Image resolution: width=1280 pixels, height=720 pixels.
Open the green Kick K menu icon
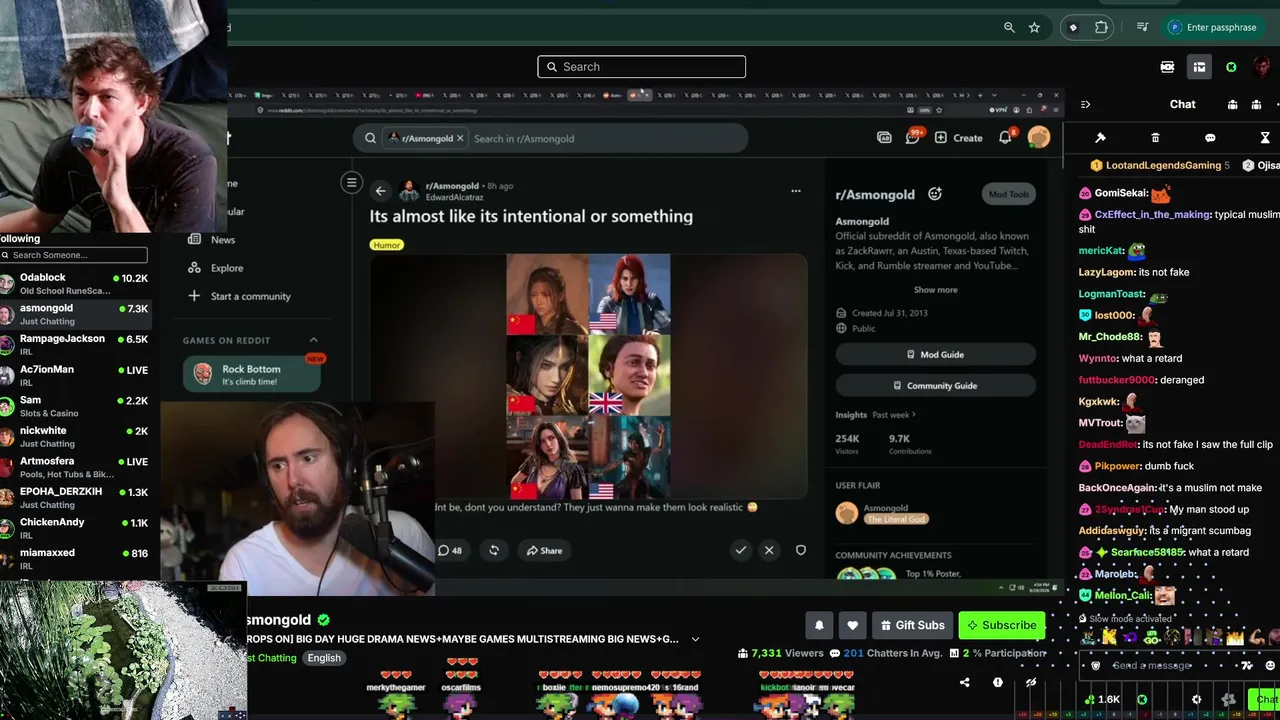[1231, 67]
